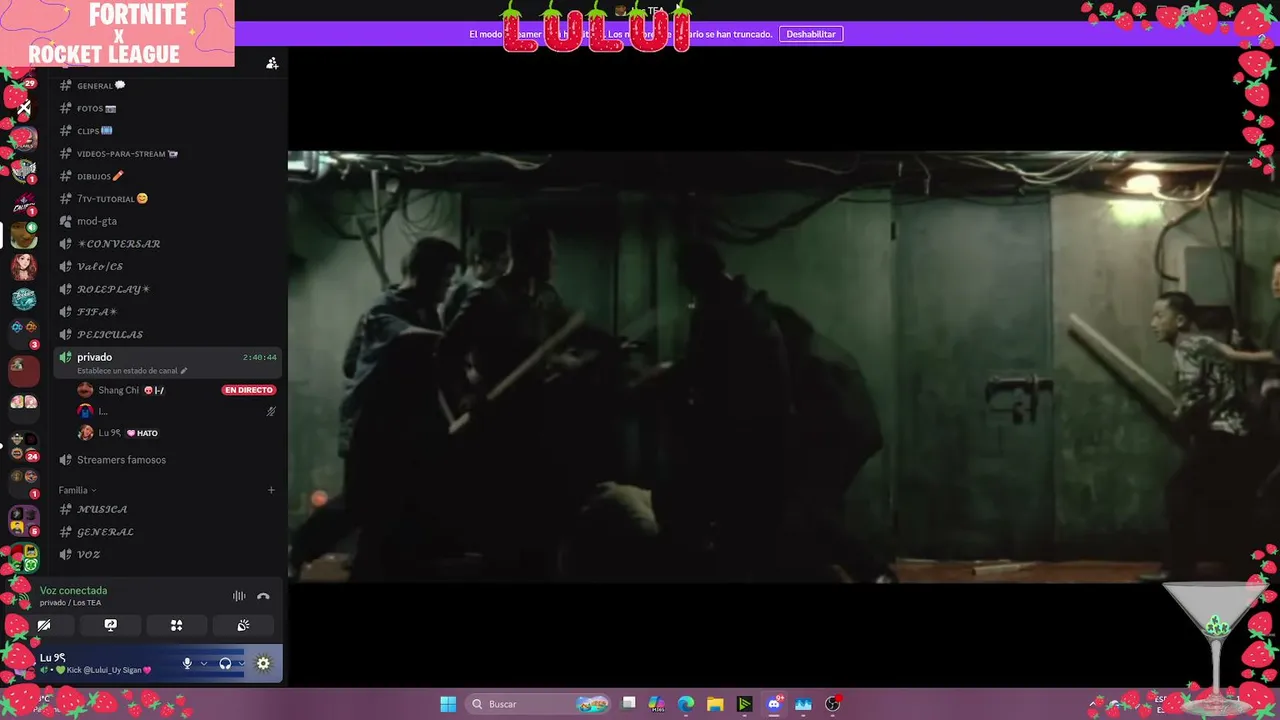The image size is (1280, 720).
Task: Open the GENERAL text channel
Action: [x=166, y=86]
